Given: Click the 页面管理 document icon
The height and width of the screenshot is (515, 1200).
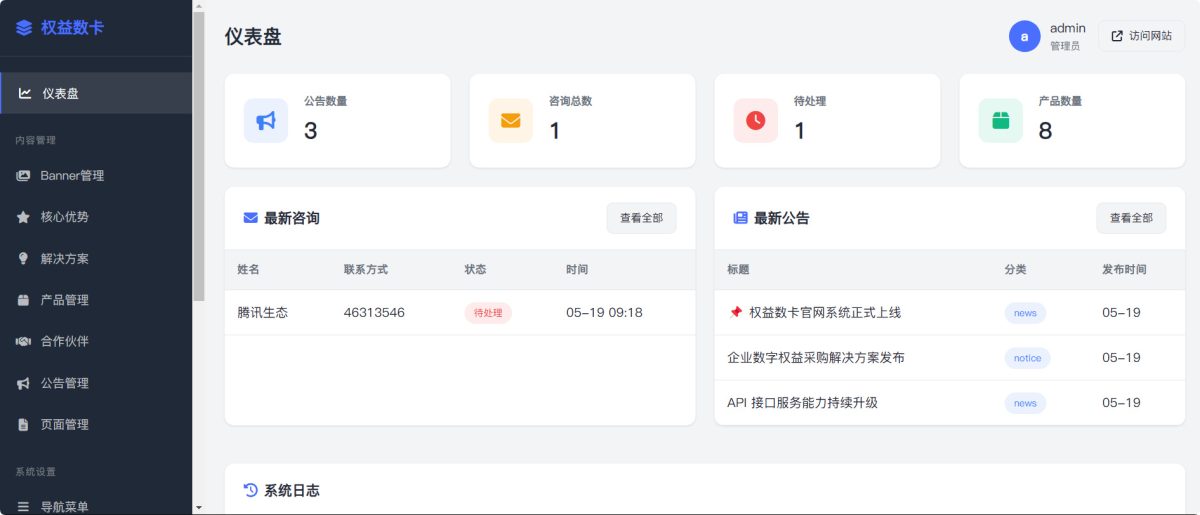Looking at the screenshot, I should [x=23, y=425].
